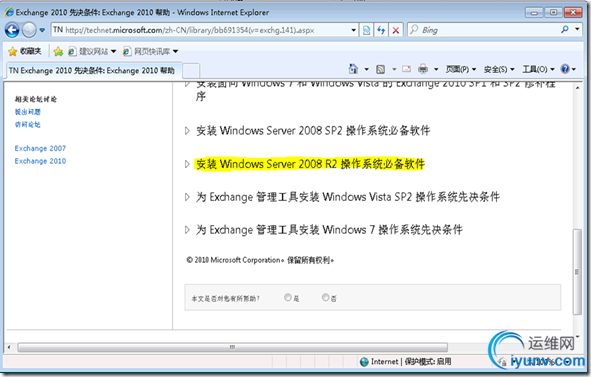Click the 访问论坛 link in sidebar
This screenshot has height=377, width=591.
[28, 124]
